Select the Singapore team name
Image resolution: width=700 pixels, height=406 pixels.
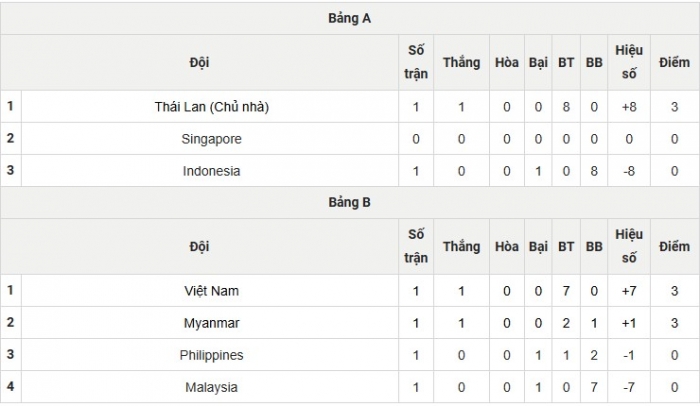tap(212, 139)
